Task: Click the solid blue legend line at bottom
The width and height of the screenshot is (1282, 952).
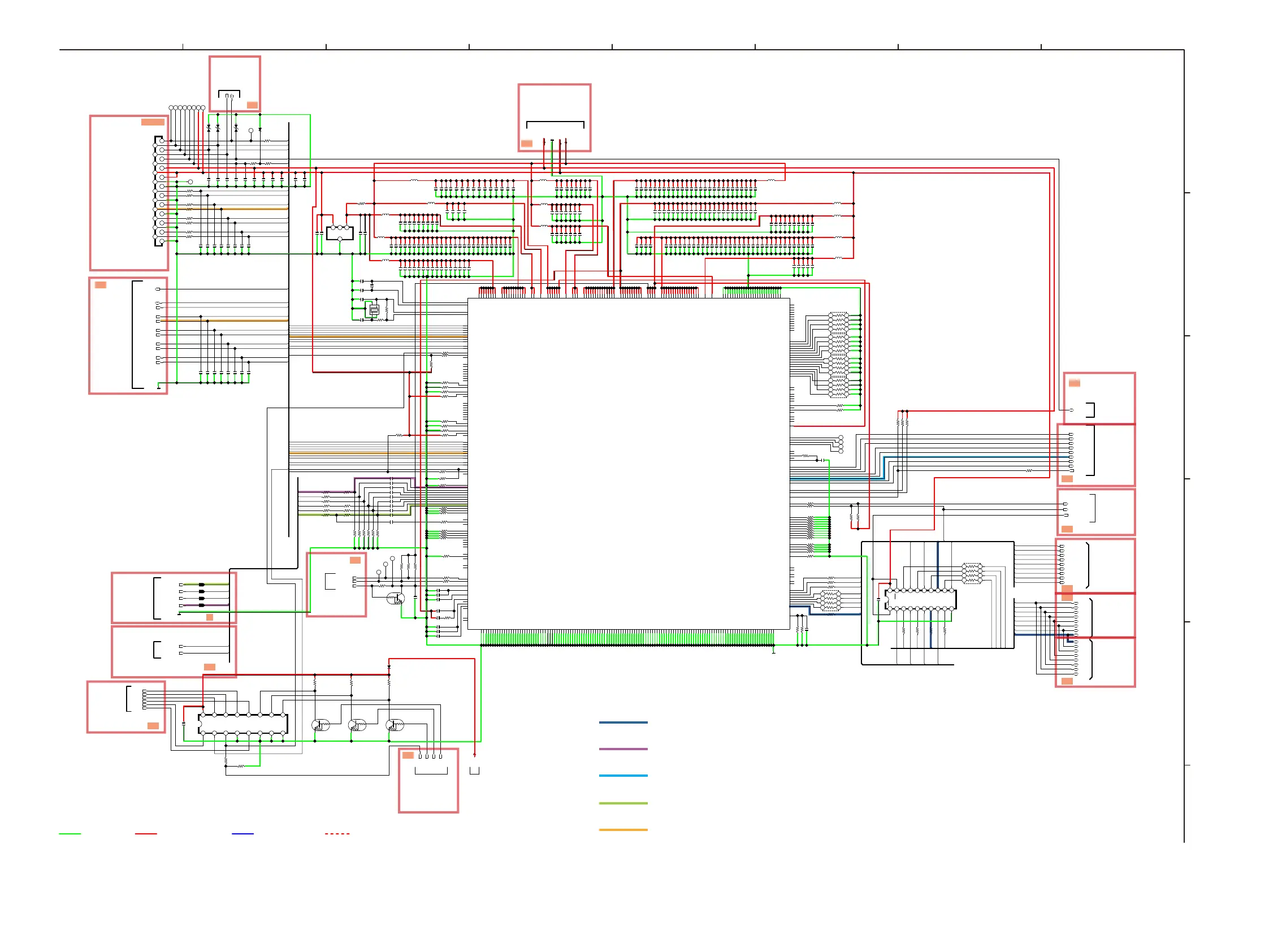Action: click(242, 833)
